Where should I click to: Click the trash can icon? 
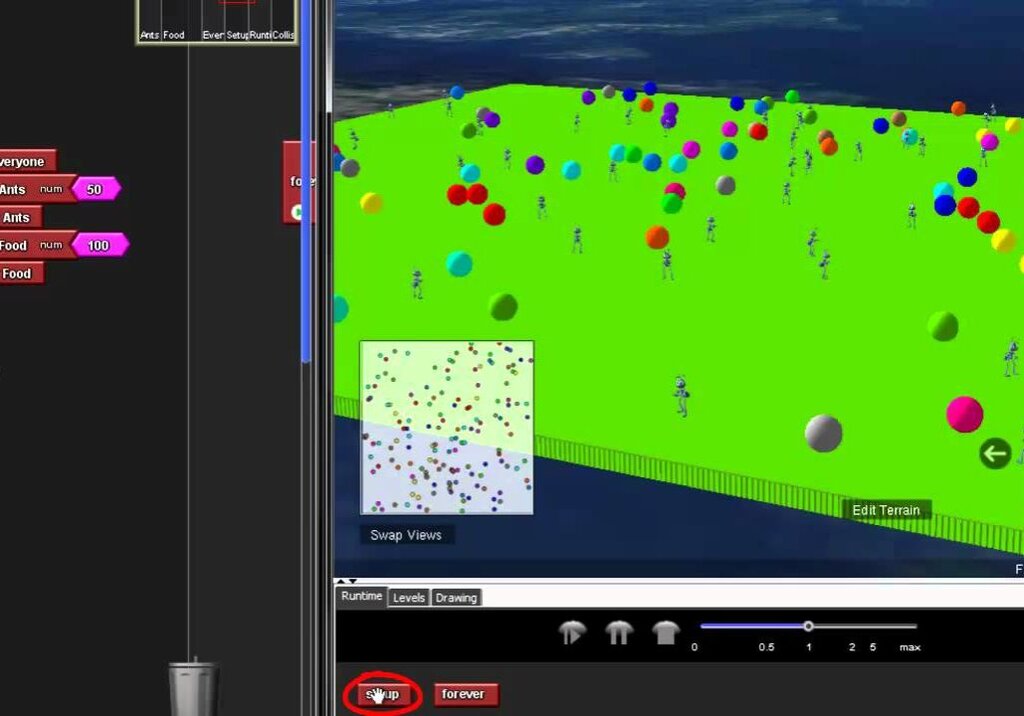tap(193, 687)
